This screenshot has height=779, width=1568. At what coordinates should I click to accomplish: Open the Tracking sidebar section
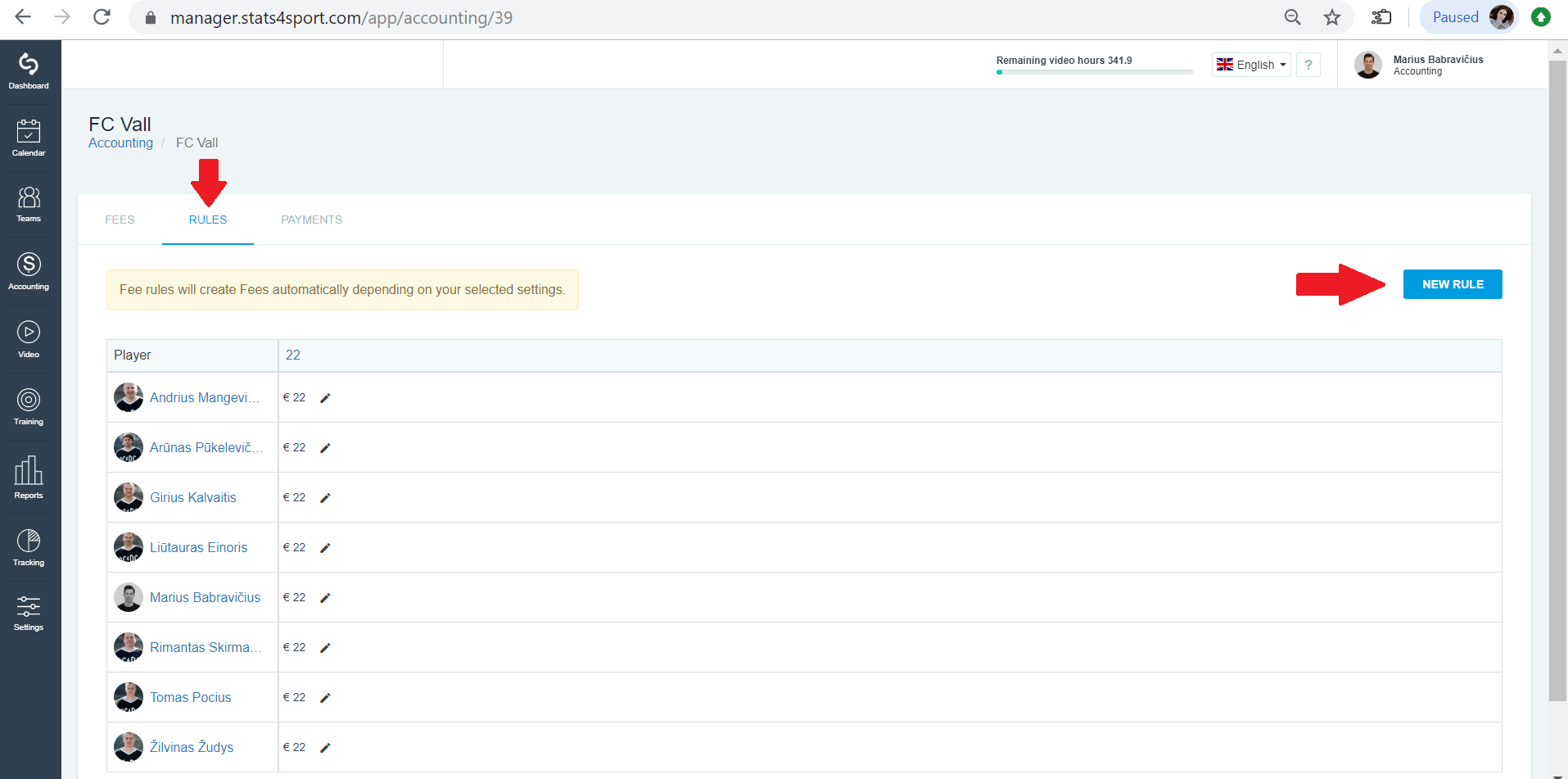[x=29, y=548]
